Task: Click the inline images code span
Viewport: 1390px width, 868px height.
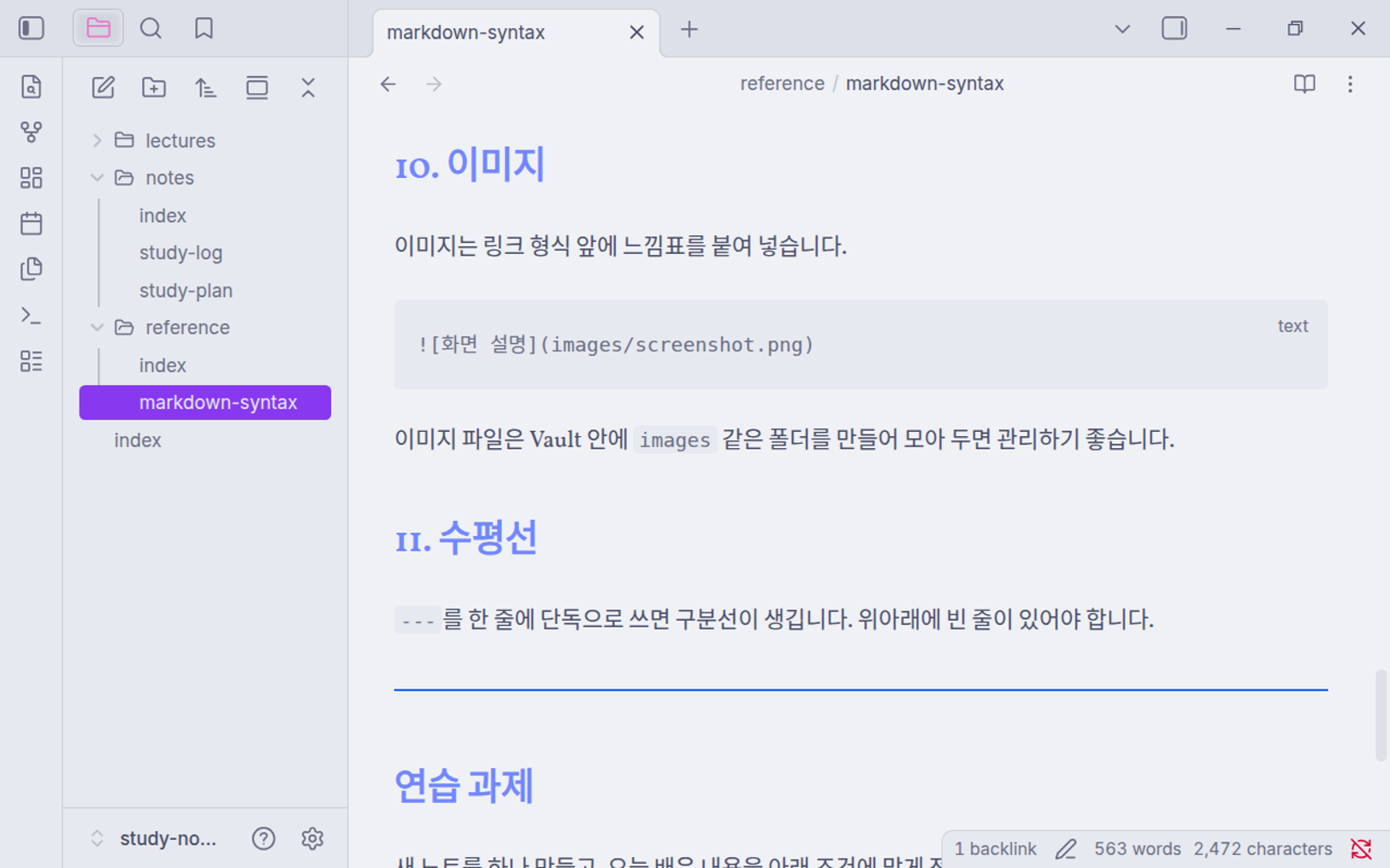Action: pos(675,440)
